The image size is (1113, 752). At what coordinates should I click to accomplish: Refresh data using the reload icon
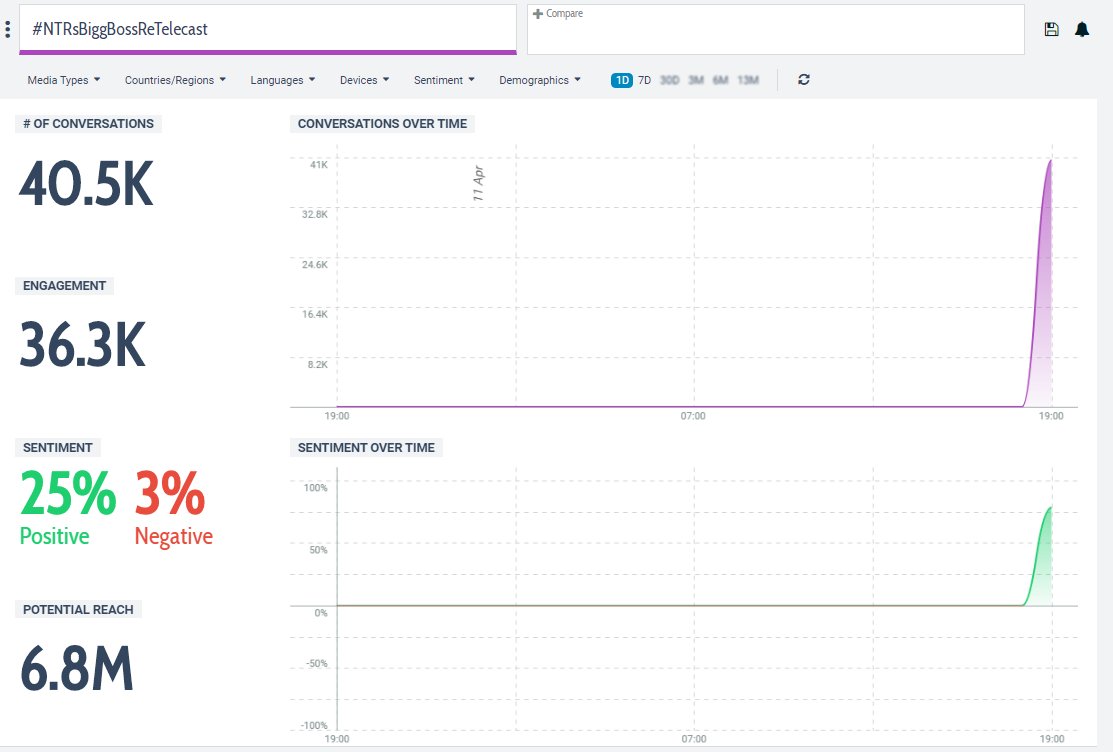click(804, 80)
